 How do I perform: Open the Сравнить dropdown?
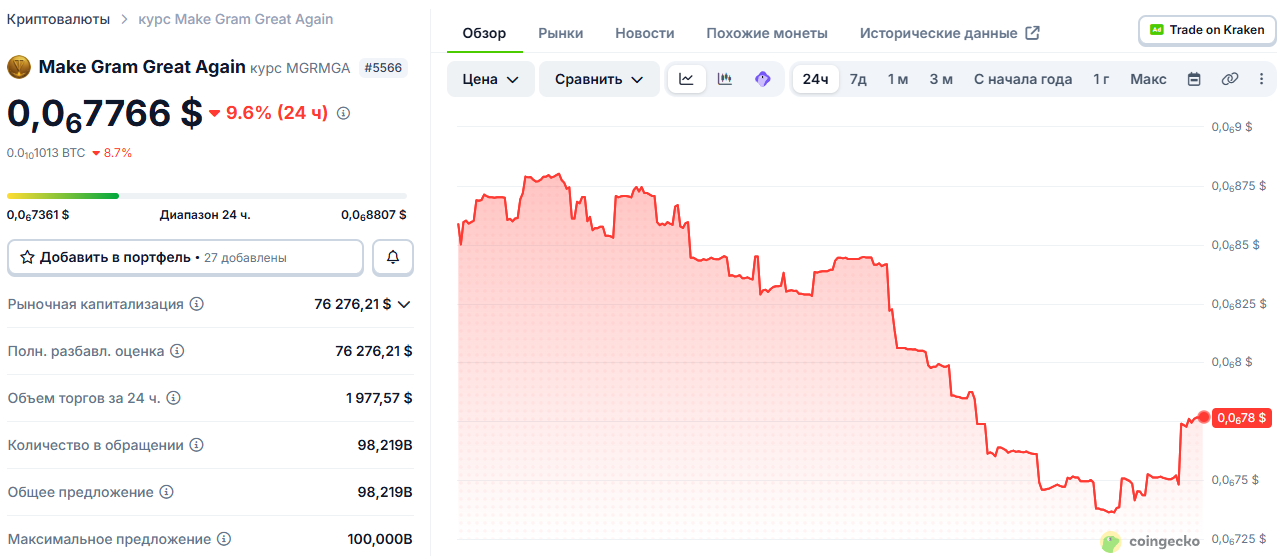[599, 79]
